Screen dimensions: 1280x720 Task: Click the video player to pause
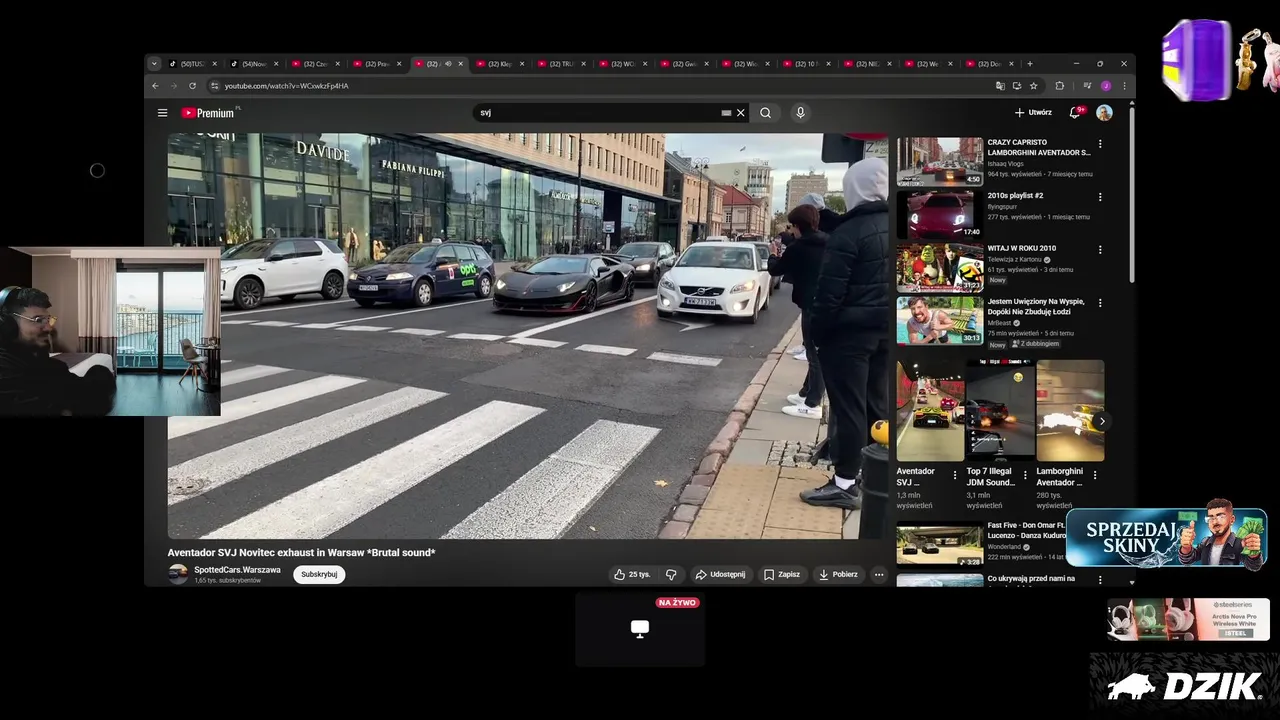pos(527,336)
